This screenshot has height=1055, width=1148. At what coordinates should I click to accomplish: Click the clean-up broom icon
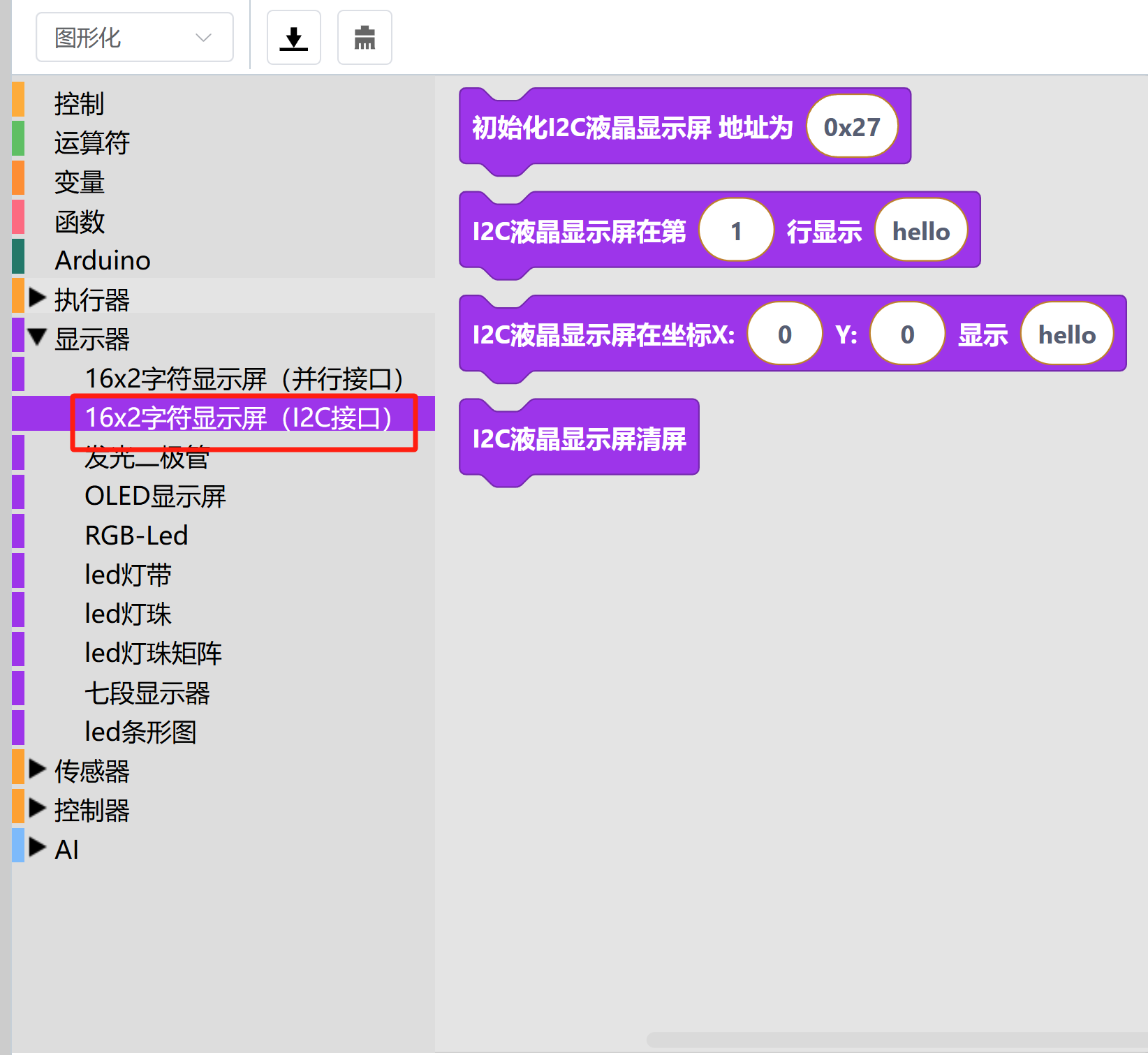365,38
